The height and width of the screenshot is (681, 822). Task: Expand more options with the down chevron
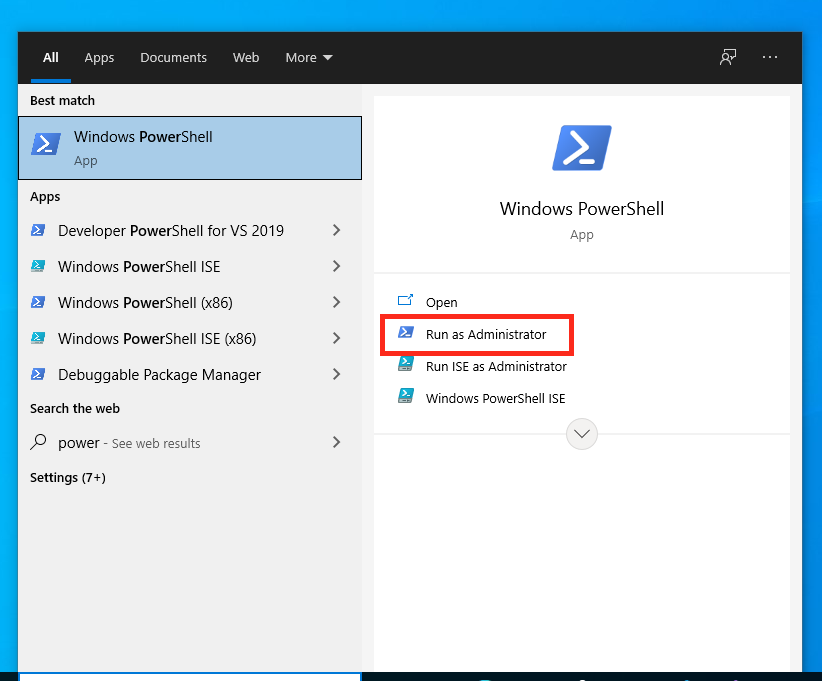(x=581, y=433)
